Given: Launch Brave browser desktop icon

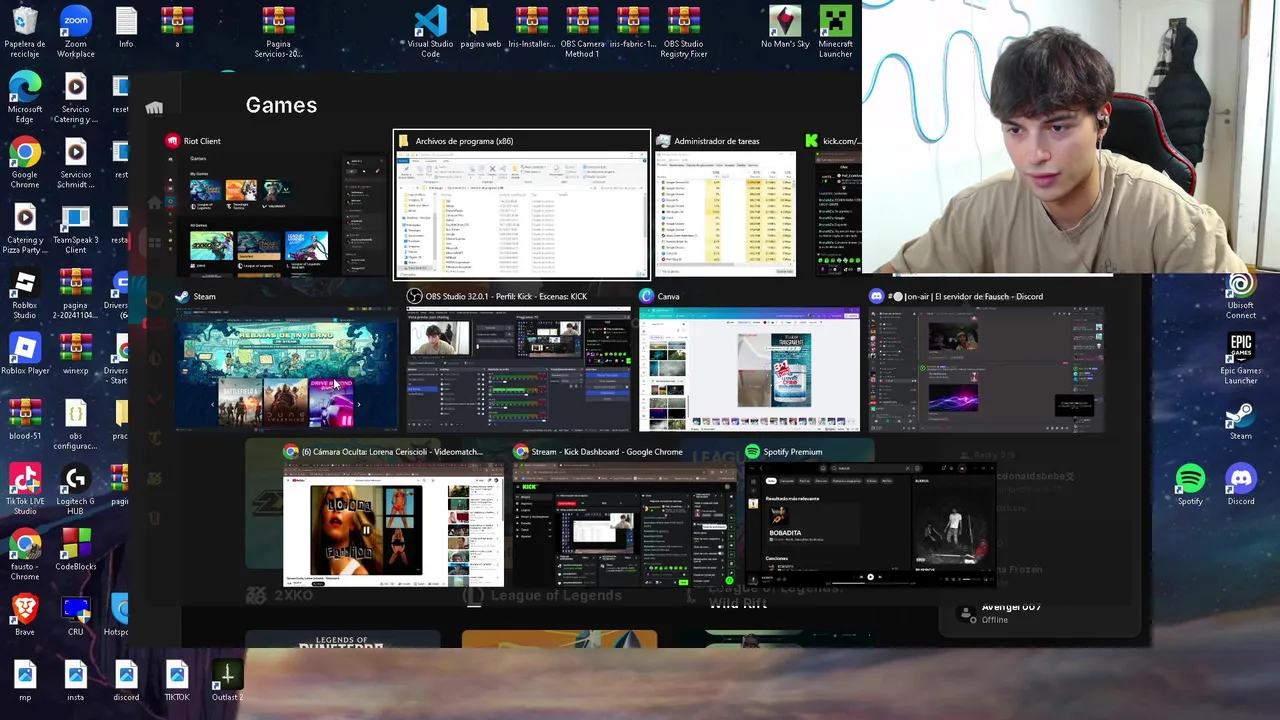Looking at the screenshot, I should coord(24,616).
